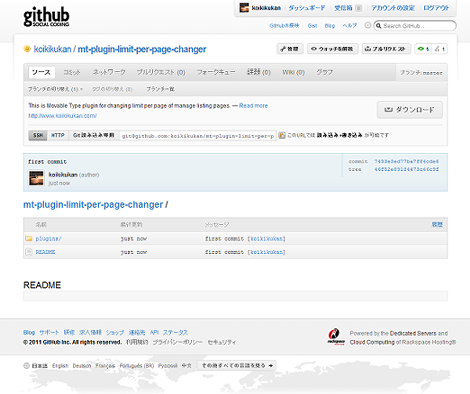
Task: Open the koikikukan user avatar in header
Action: click(244, 8)
